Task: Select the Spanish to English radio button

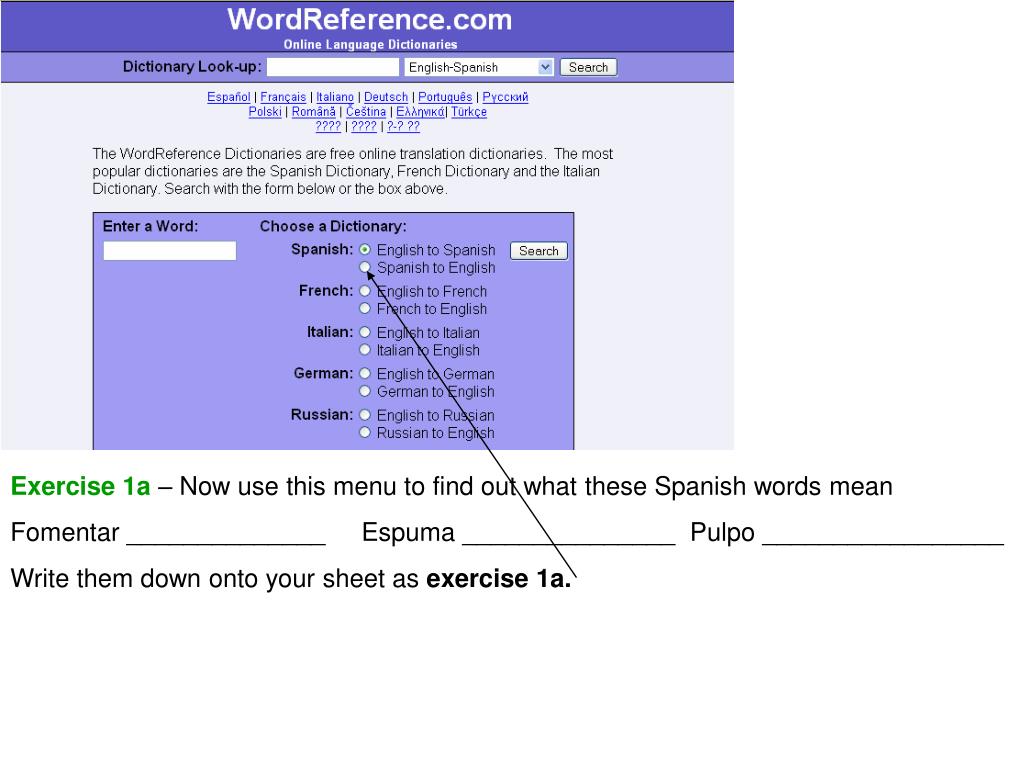Action: (x=365, y=267)
